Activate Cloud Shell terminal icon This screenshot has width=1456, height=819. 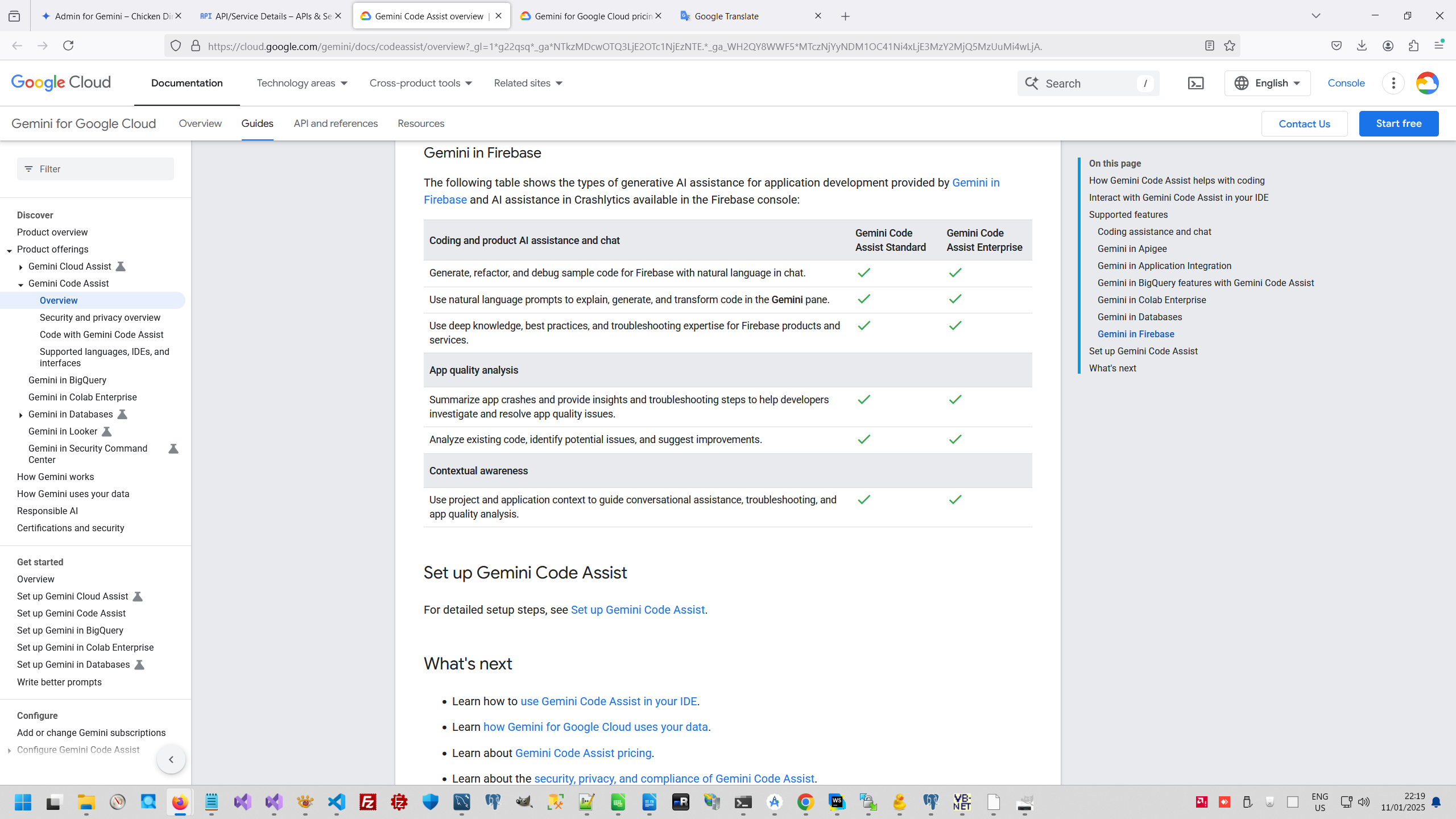(1196, 84)
